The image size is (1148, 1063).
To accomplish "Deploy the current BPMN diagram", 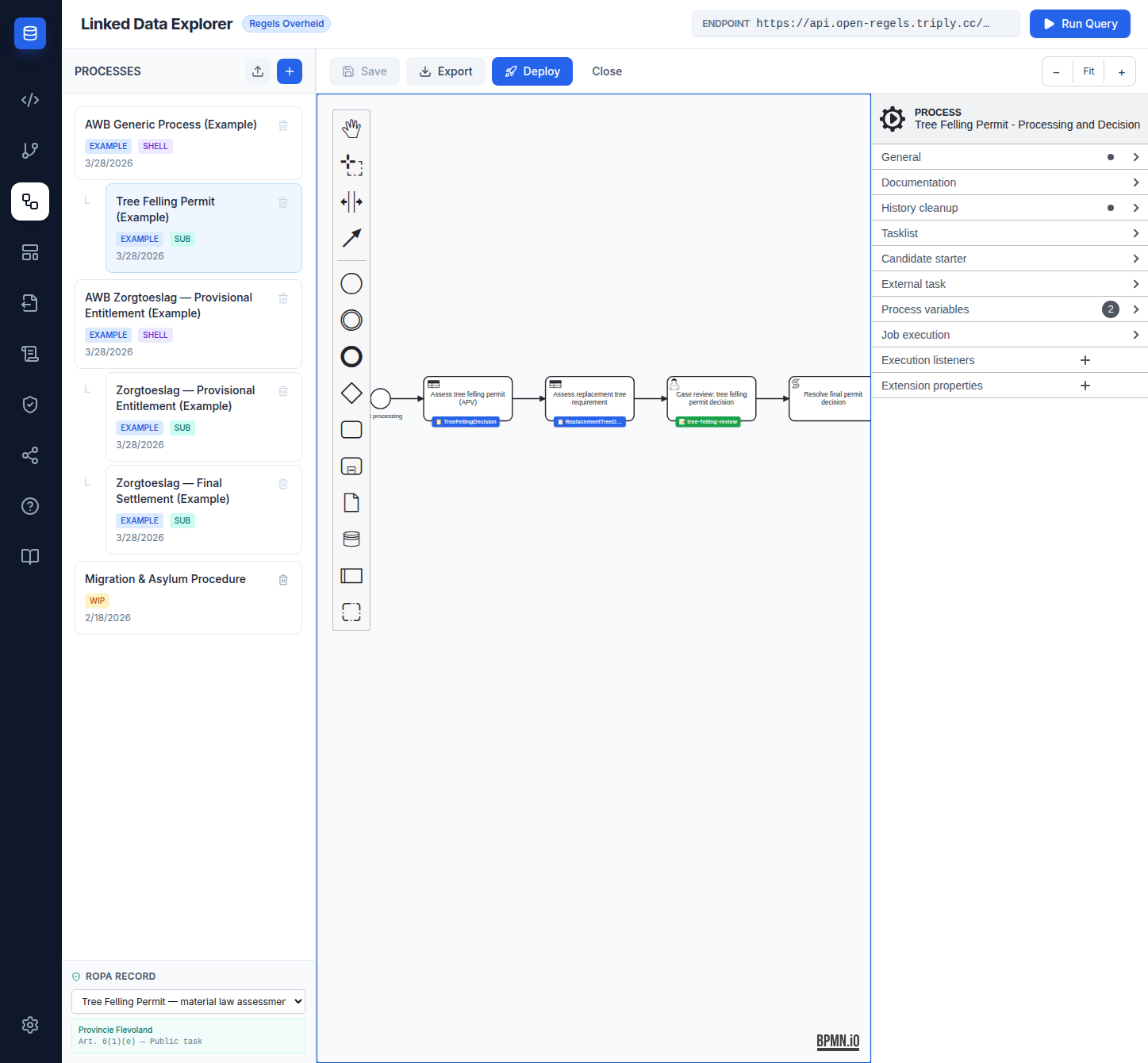I will pos(532,71).
